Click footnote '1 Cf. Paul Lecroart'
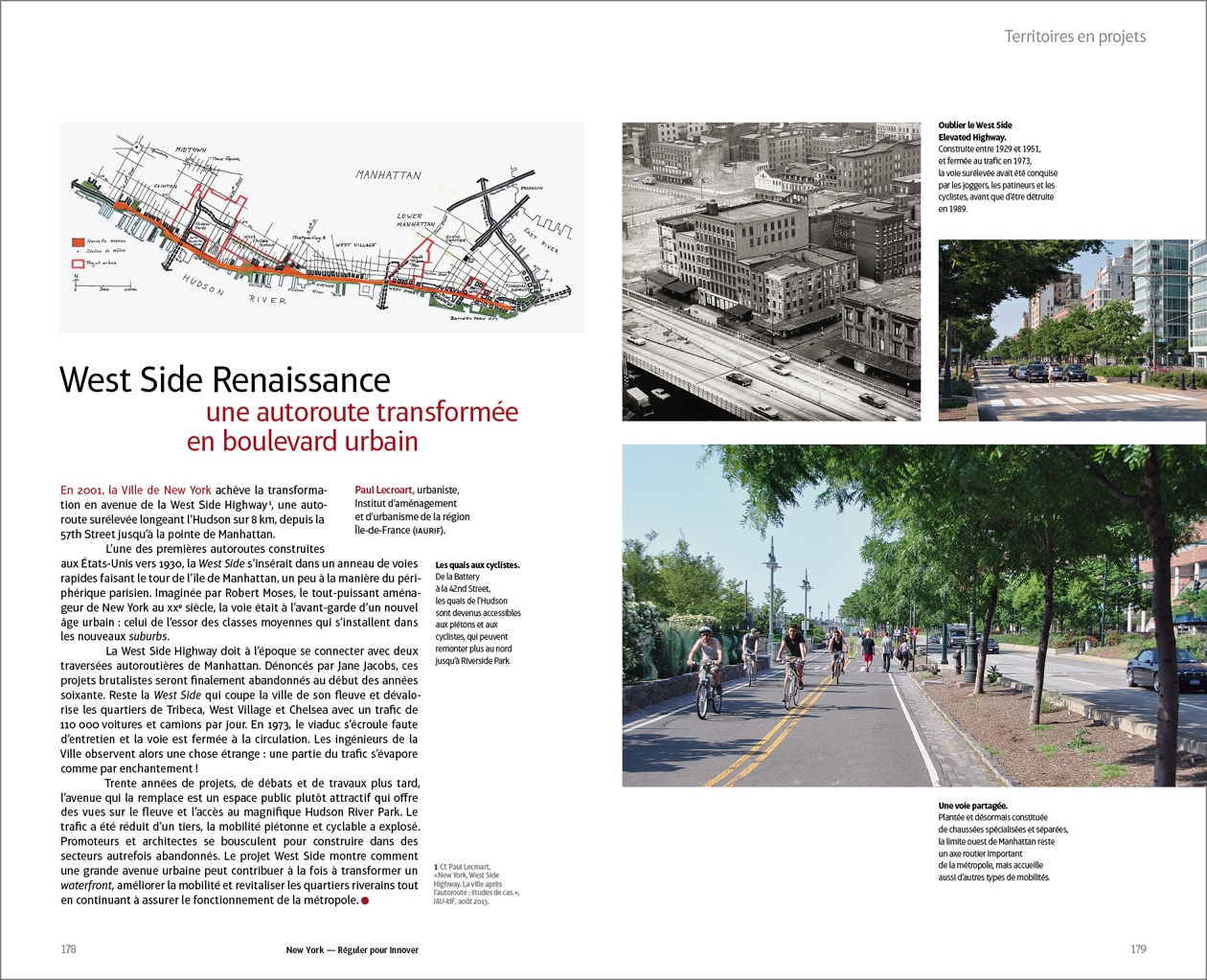This screenshot has width=1207, height=980. pos(462,867)
